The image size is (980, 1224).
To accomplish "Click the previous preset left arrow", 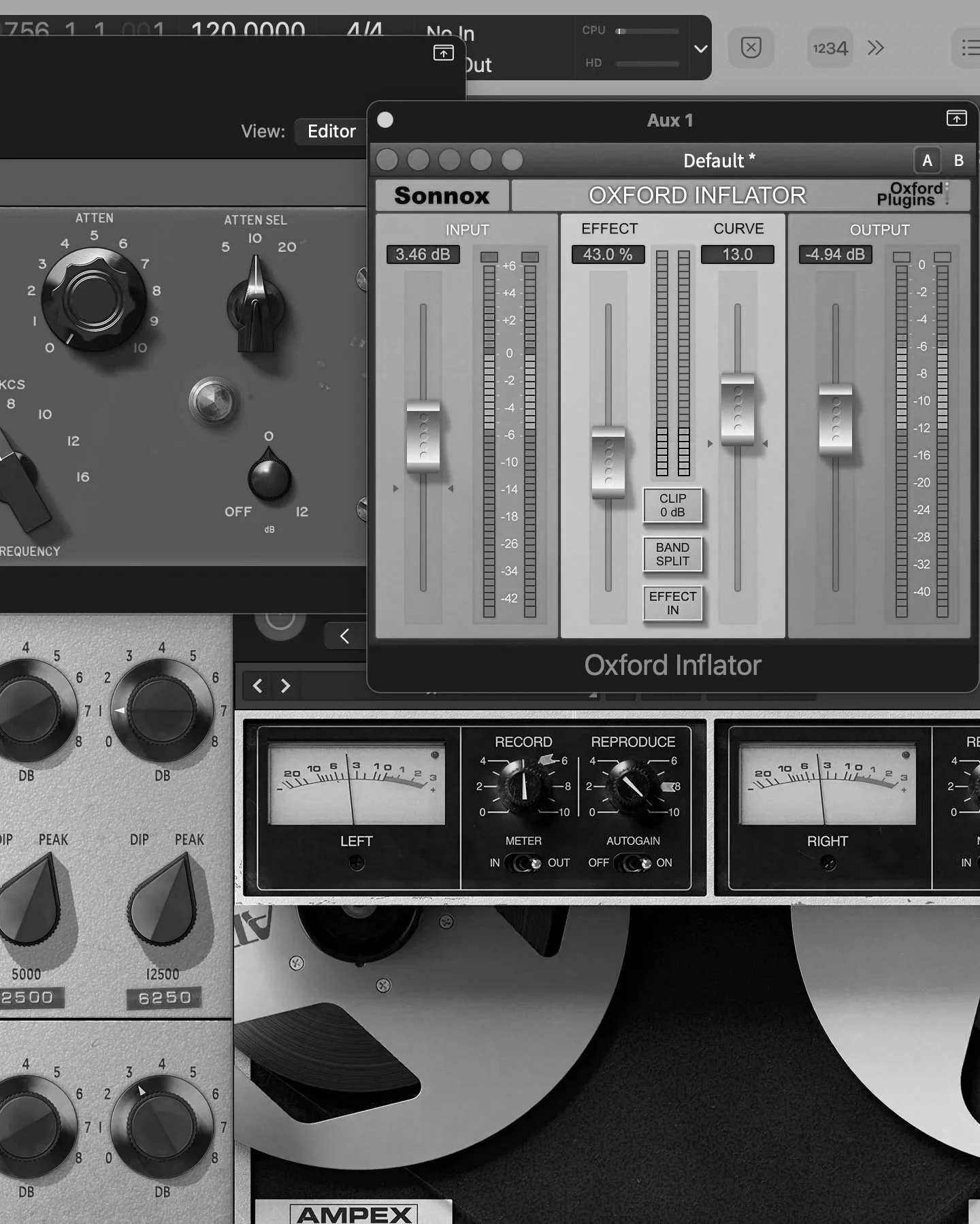I will pos(257,686).
